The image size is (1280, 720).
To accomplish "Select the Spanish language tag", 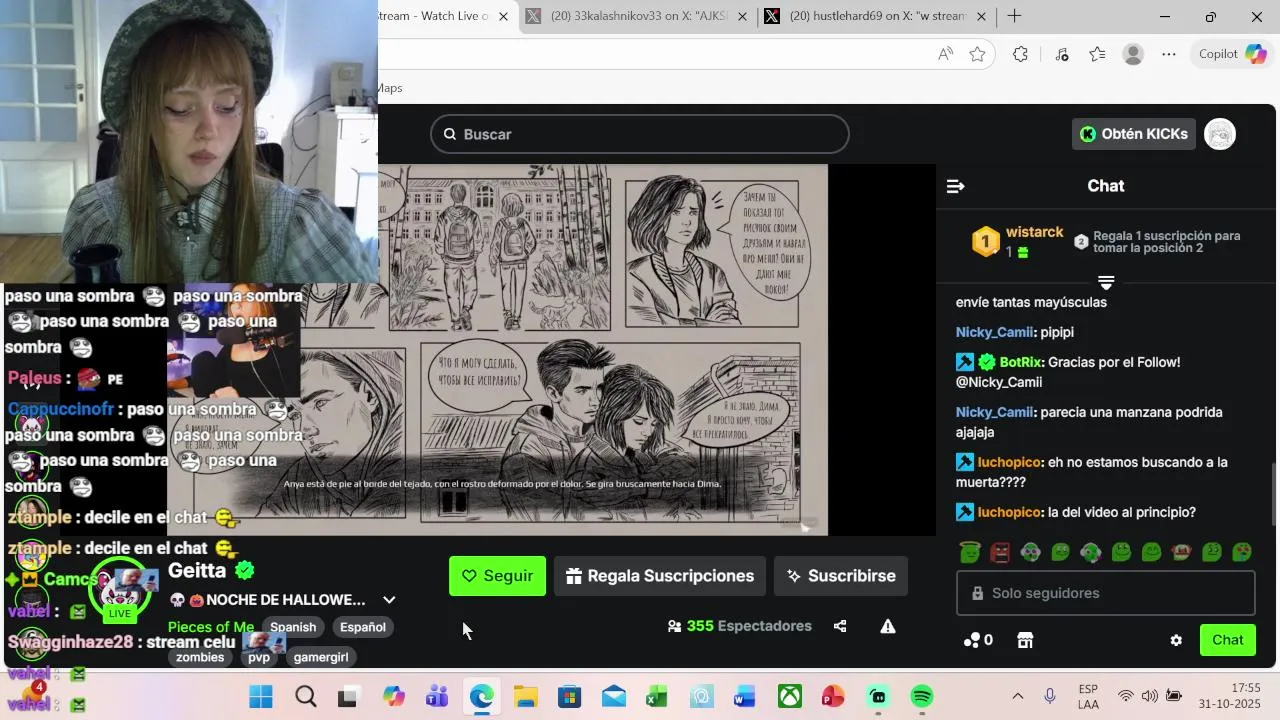I will pyautogui.click(x=293, y=627).
